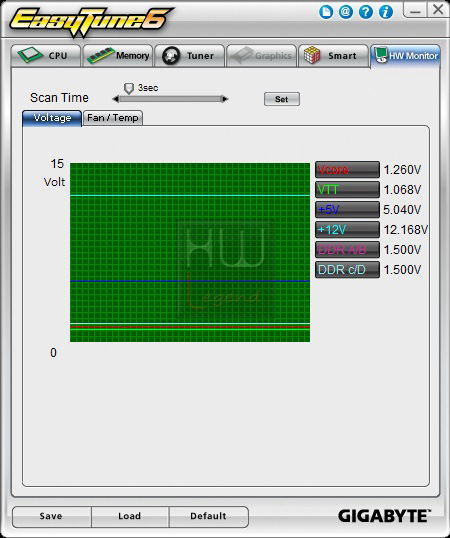Screen dimensions: 450x538
Task: Toggle the VTT voltage line
Action: click(x=347, y=190)
